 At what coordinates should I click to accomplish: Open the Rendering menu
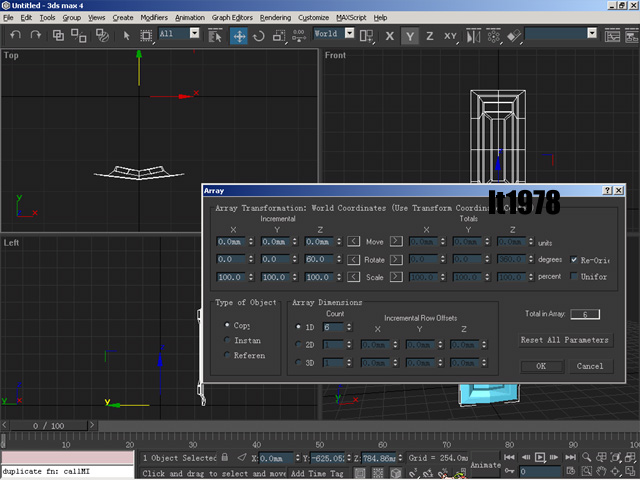click(276, 18)
